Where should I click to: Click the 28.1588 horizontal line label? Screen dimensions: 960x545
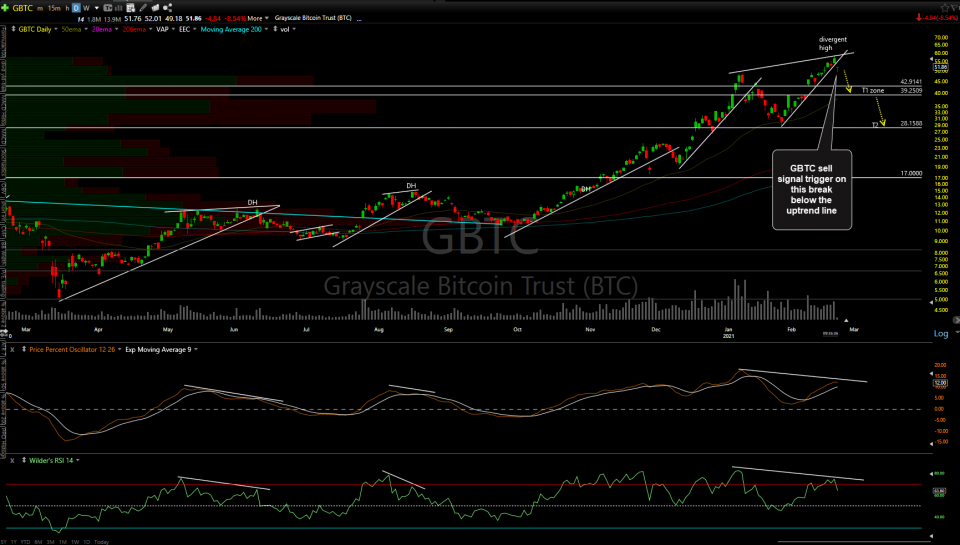click(x=911, y=123)
